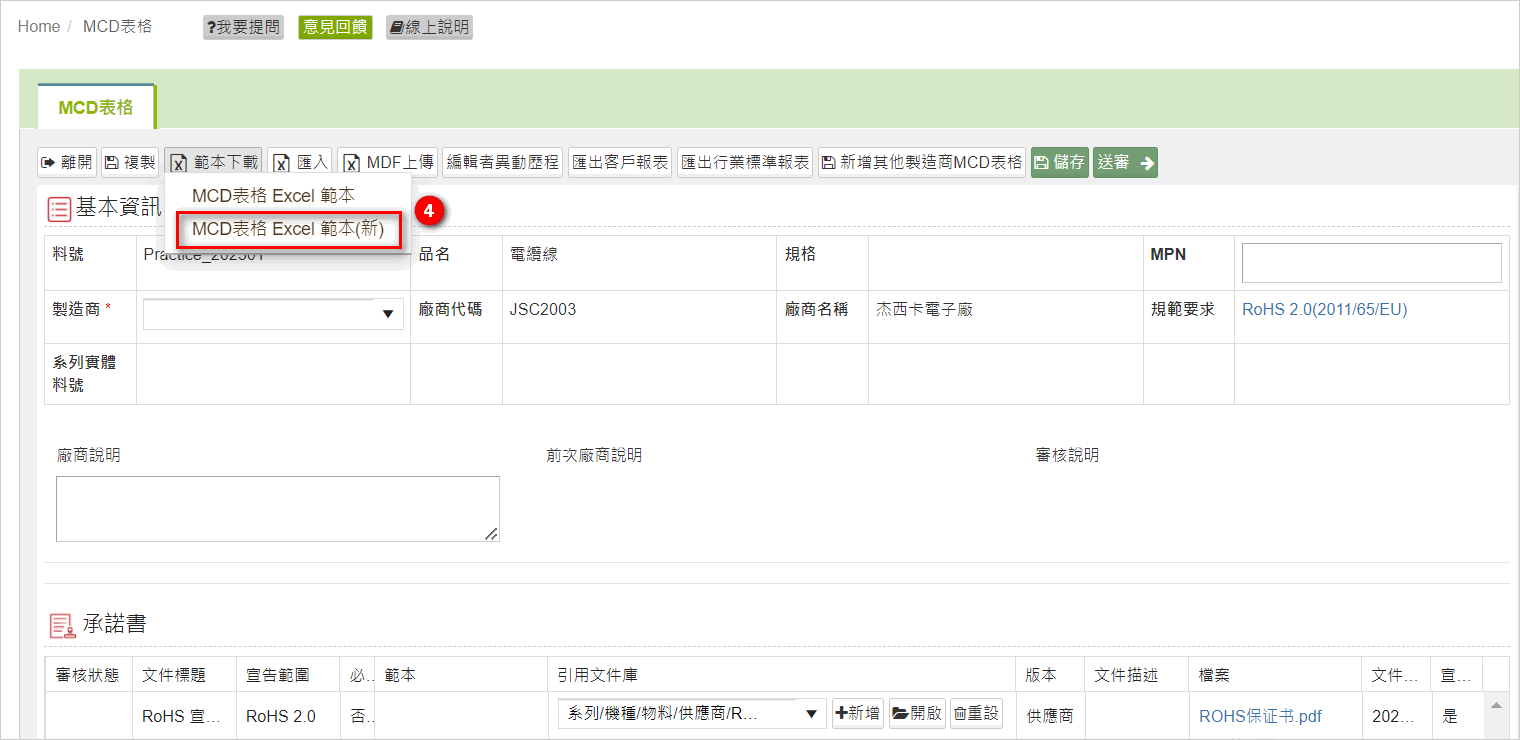The height and width of the screenshot is (740, 1520).
Task: Click the 供應商 version cell
Action: tap(1051, 716)
